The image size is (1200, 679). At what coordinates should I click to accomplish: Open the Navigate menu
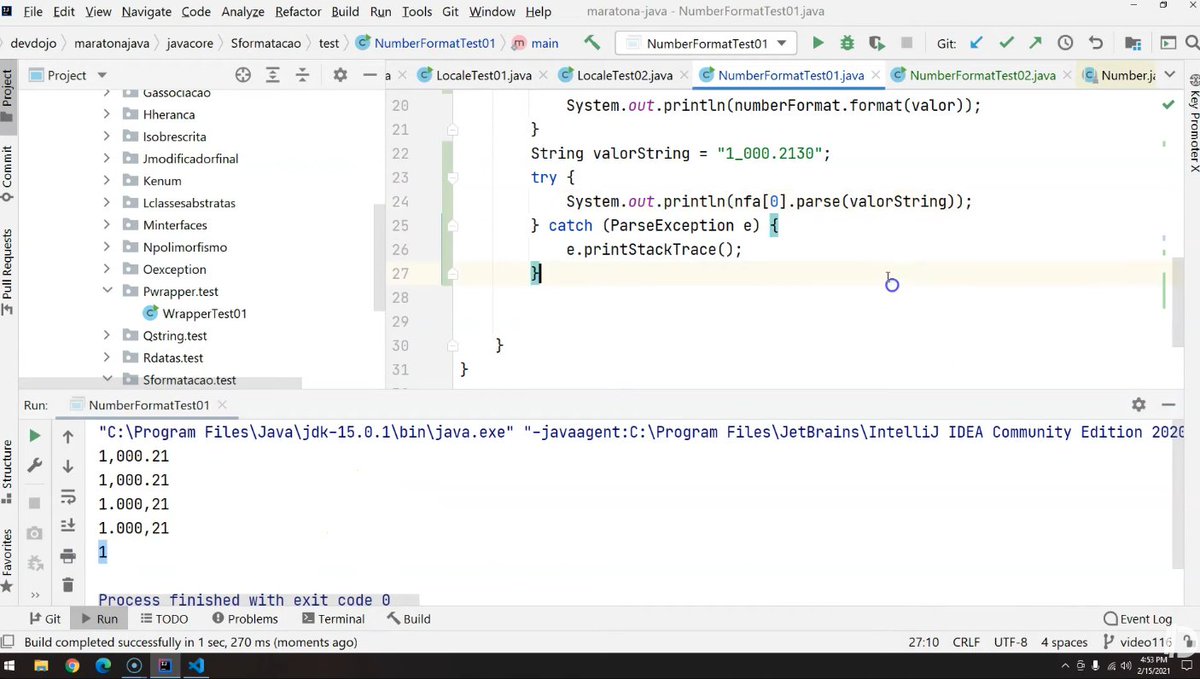click(x=147, y=12)
